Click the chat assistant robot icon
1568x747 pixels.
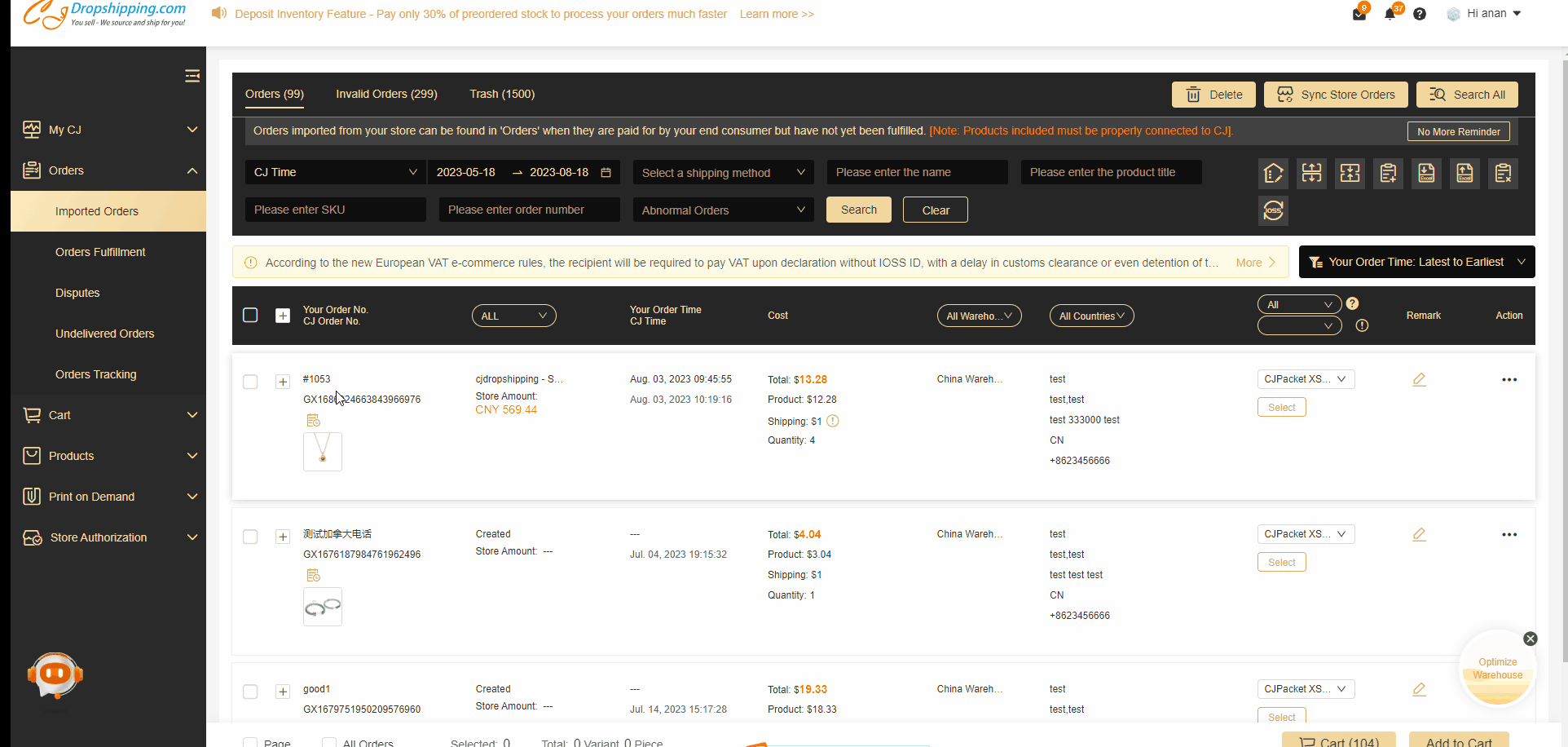pyautogui.click(x=55, y=675)
